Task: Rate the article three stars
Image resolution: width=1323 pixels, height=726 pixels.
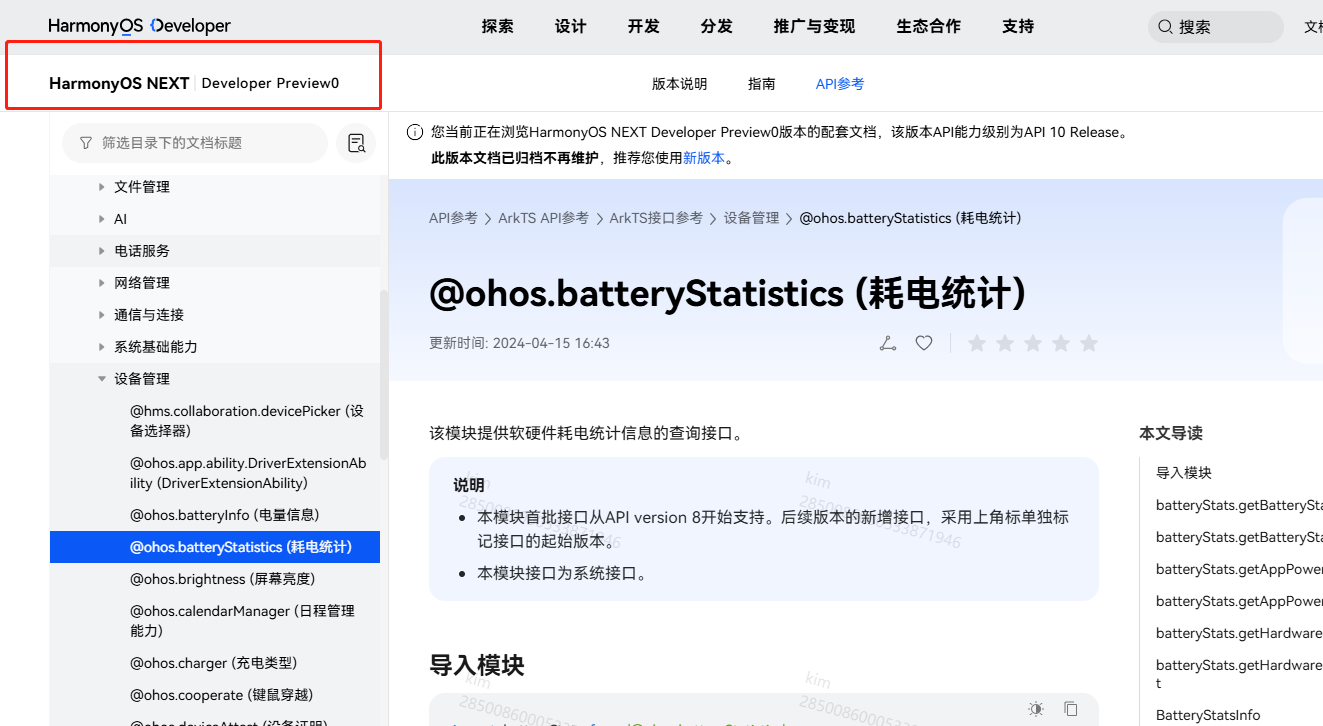Action: [1033, 343]
